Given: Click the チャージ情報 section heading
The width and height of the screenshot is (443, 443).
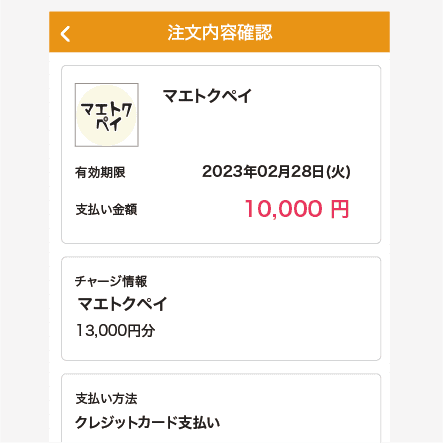Looking at the screenshot, I should pyautogui.click(x=111, y=281).
